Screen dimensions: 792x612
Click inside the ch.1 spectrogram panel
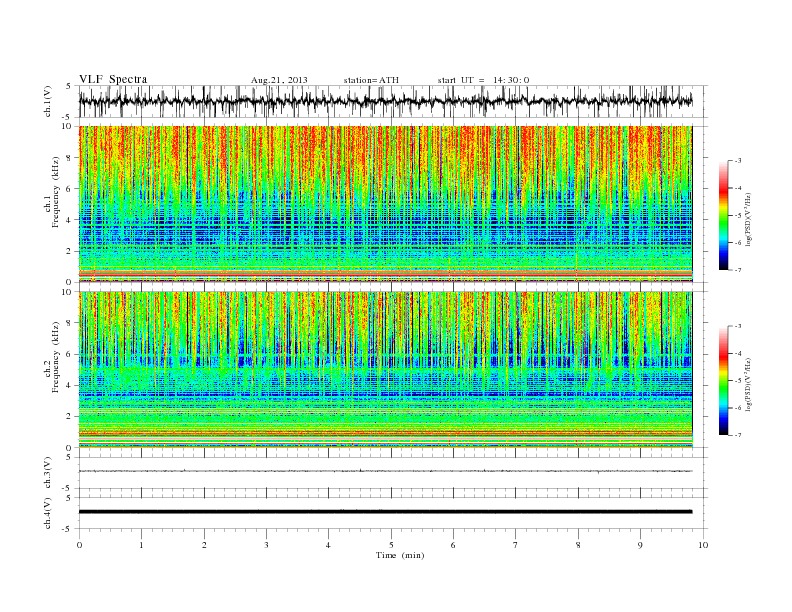coord(385,204)
